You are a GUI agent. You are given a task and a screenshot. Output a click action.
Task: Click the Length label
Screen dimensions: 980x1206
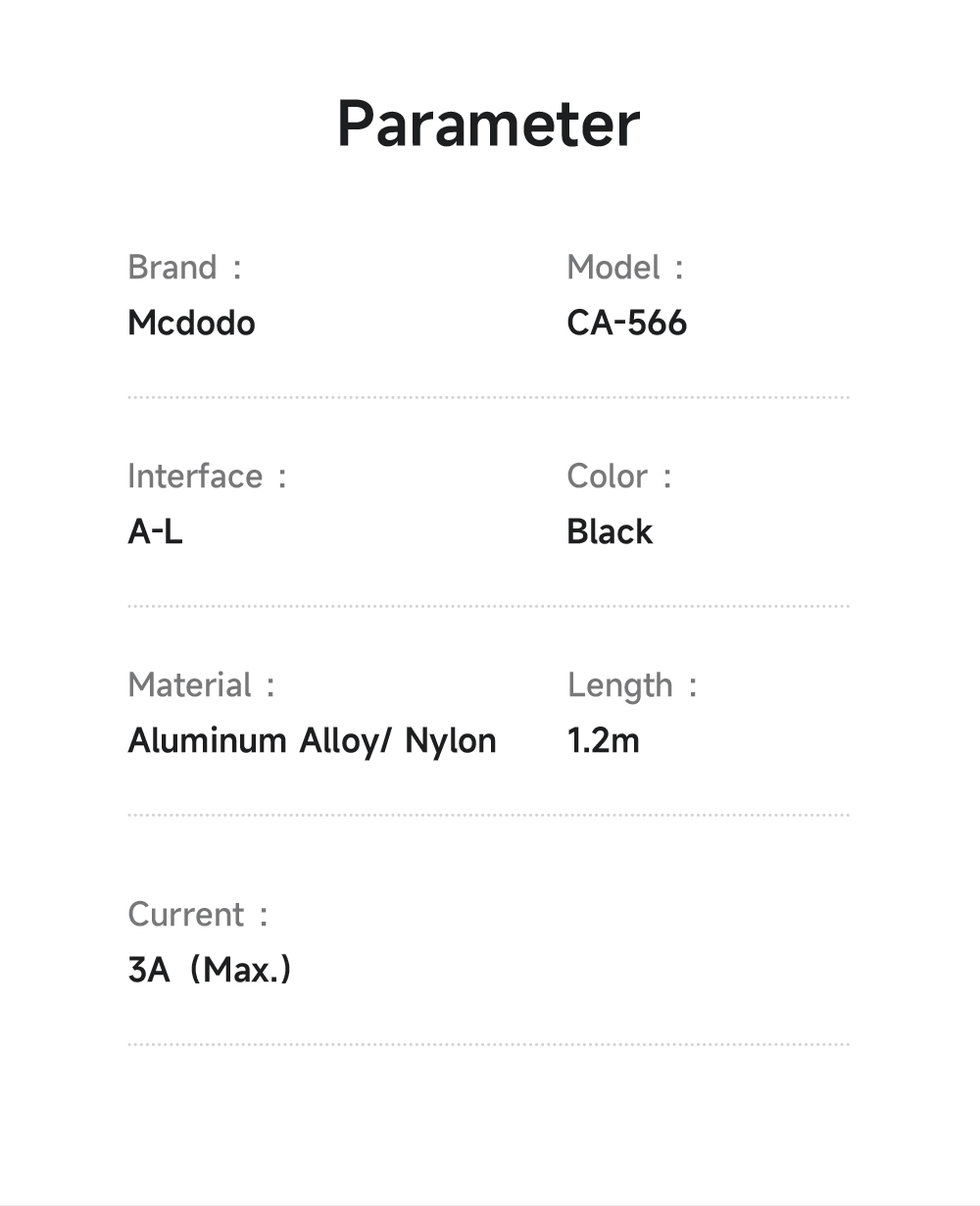[620, 685]
